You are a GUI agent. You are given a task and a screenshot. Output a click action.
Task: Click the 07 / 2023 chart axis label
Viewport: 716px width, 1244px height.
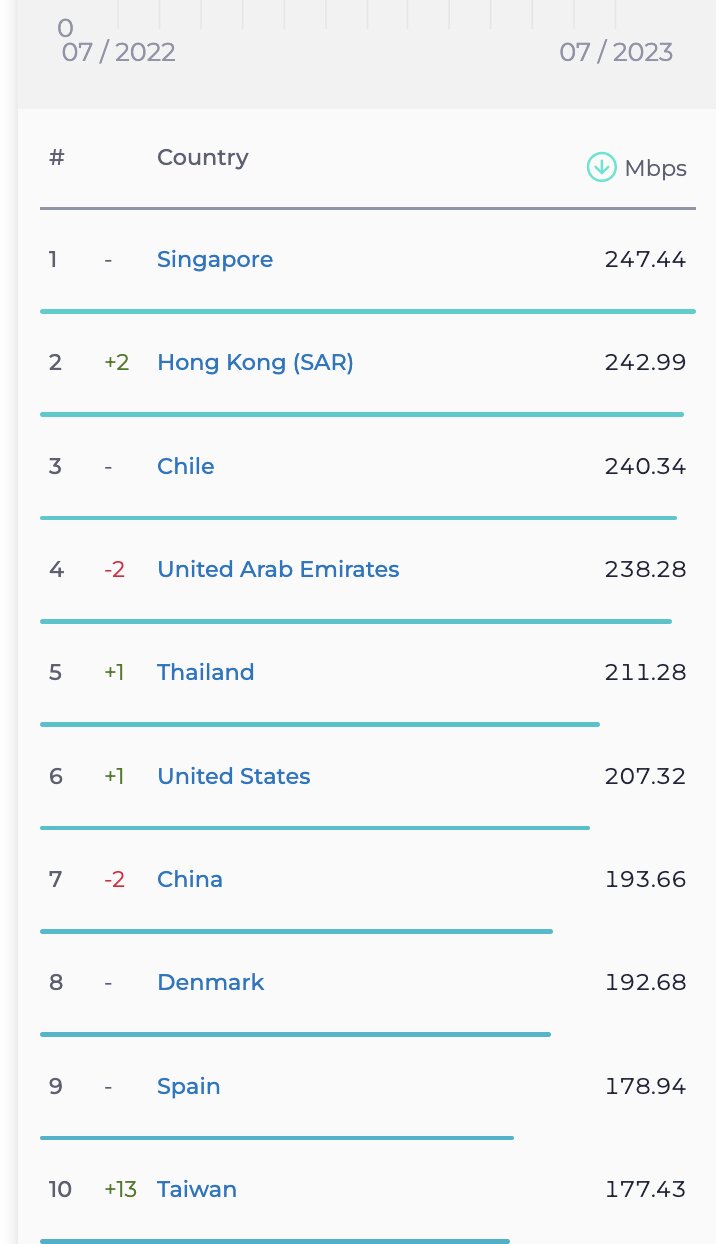(616, 52)
